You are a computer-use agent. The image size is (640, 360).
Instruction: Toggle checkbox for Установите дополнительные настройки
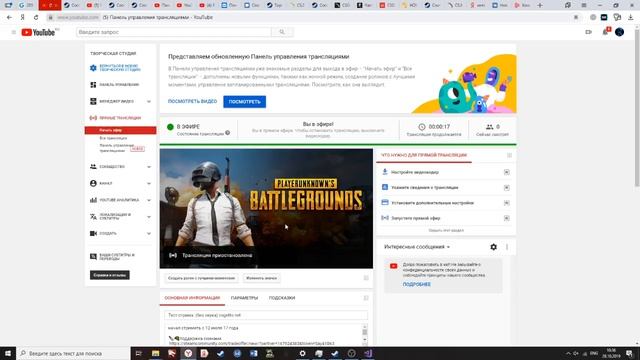507,203
